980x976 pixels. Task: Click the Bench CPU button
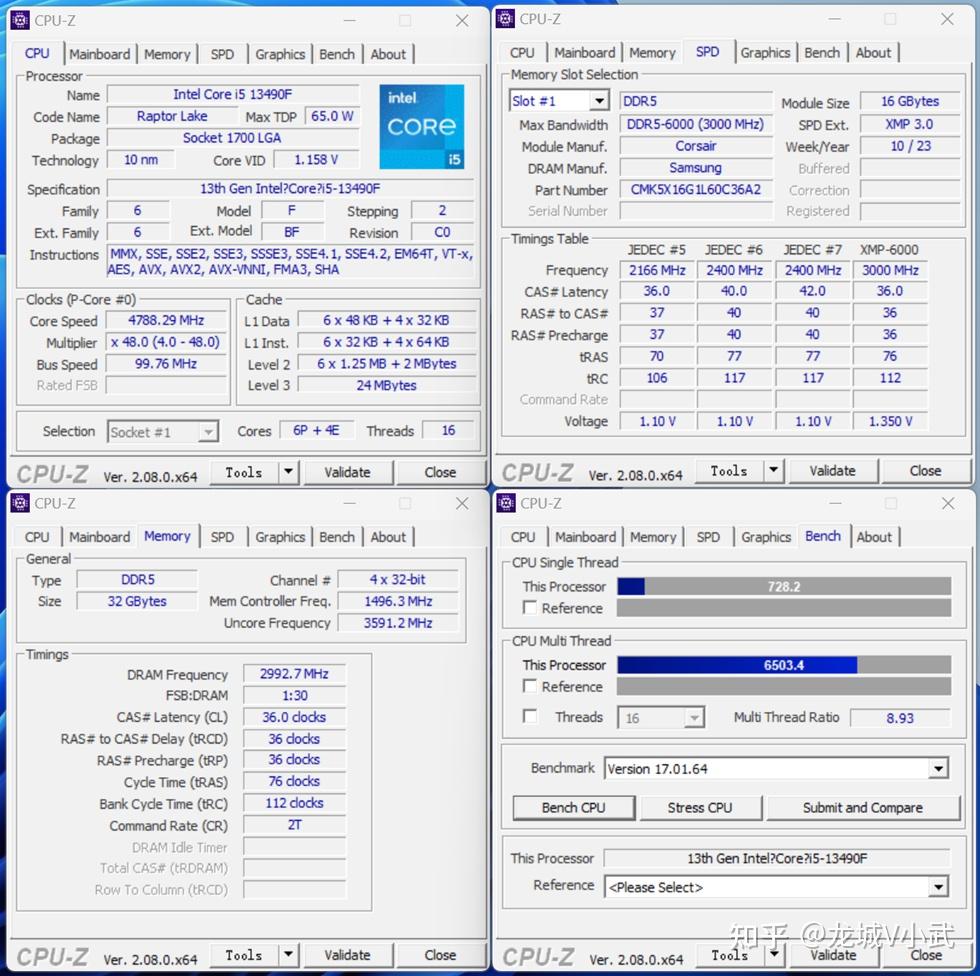pos(573,808)
